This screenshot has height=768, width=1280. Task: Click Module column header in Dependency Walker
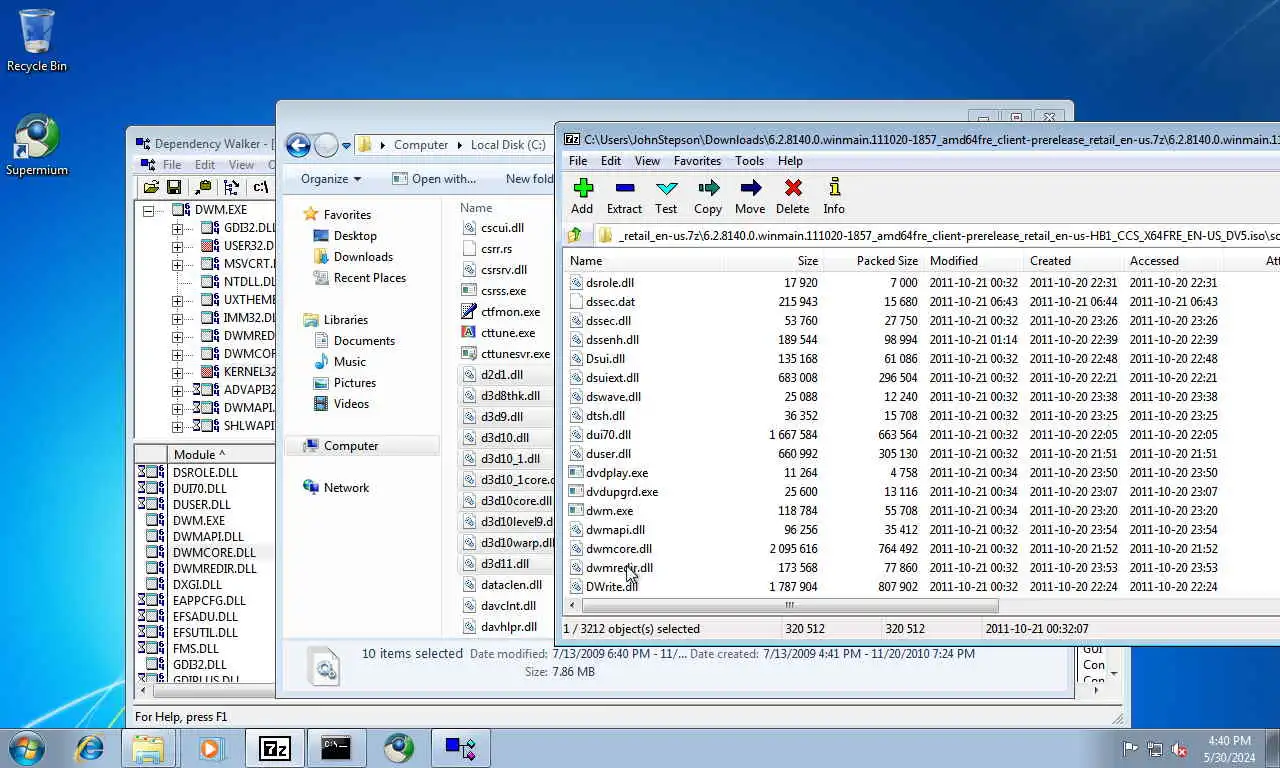click(x=220, y=455)
